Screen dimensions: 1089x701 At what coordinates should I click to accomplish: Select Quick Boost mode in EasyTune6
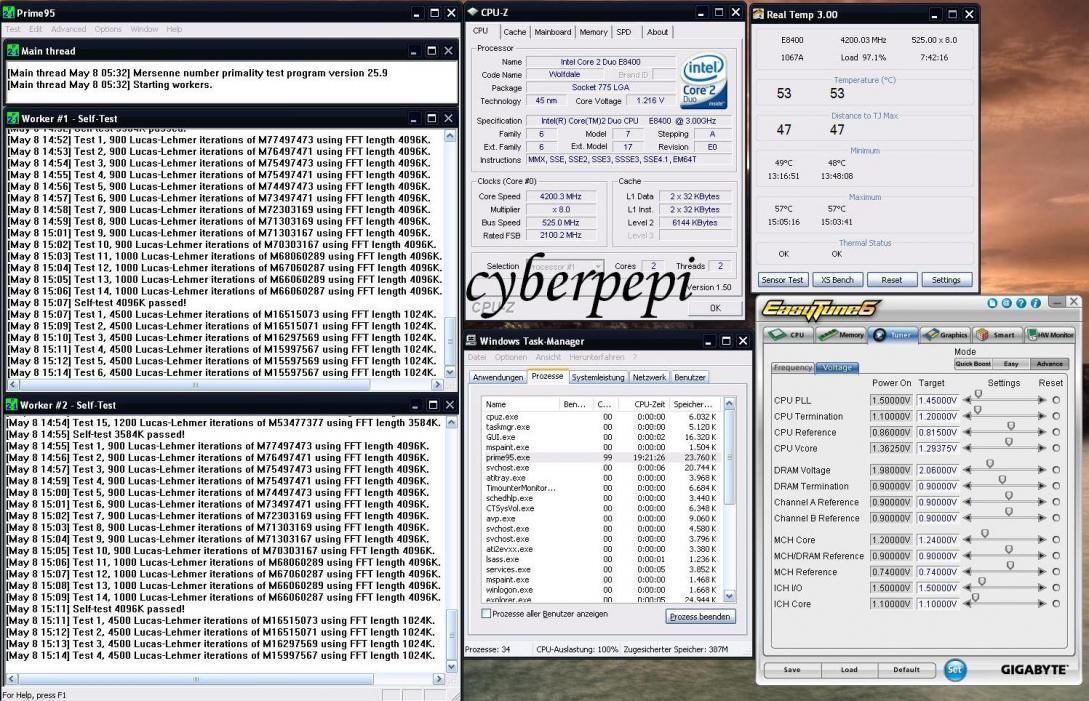coord(973,364)
